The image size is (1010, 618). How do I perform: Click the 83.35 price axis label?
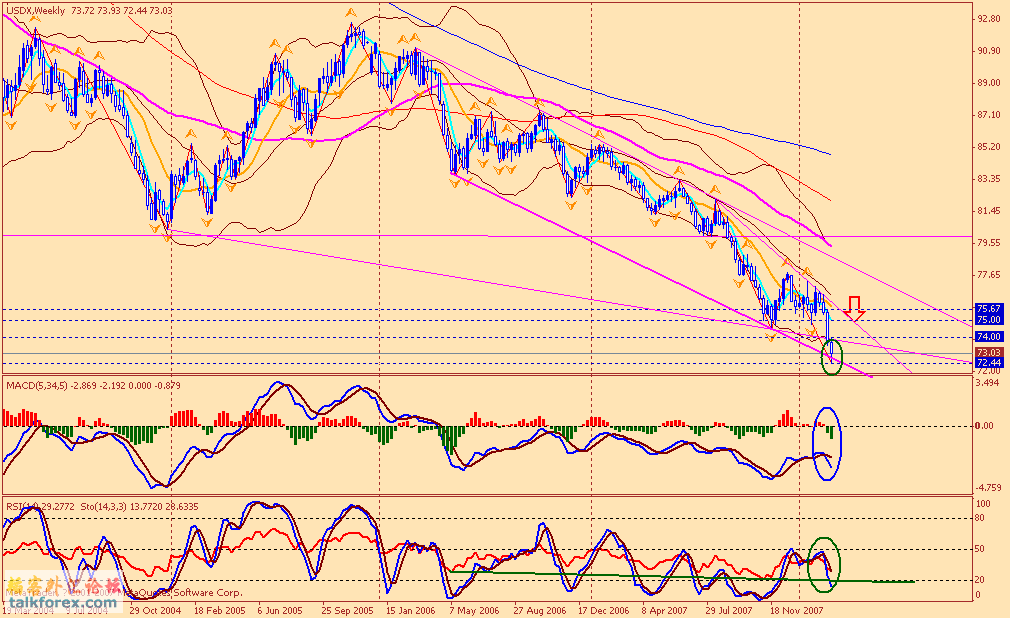(989, 179)
